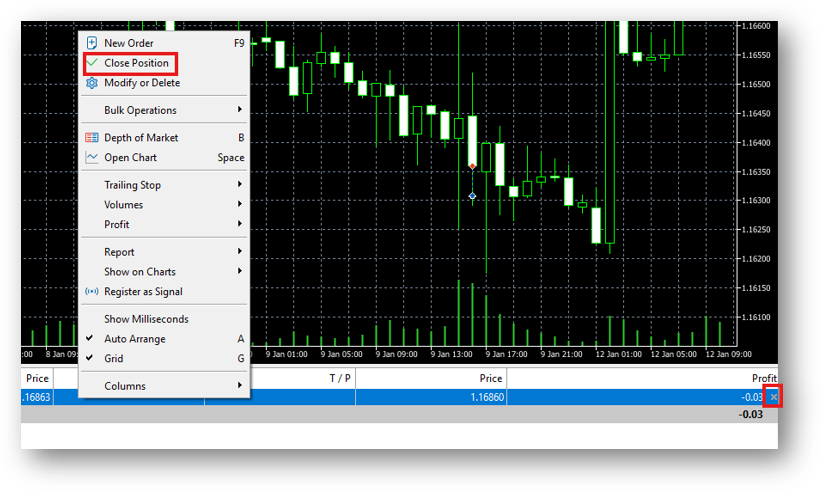825x491 pixels.
Task: Click the Open Chart line icon
Action: 92,158
